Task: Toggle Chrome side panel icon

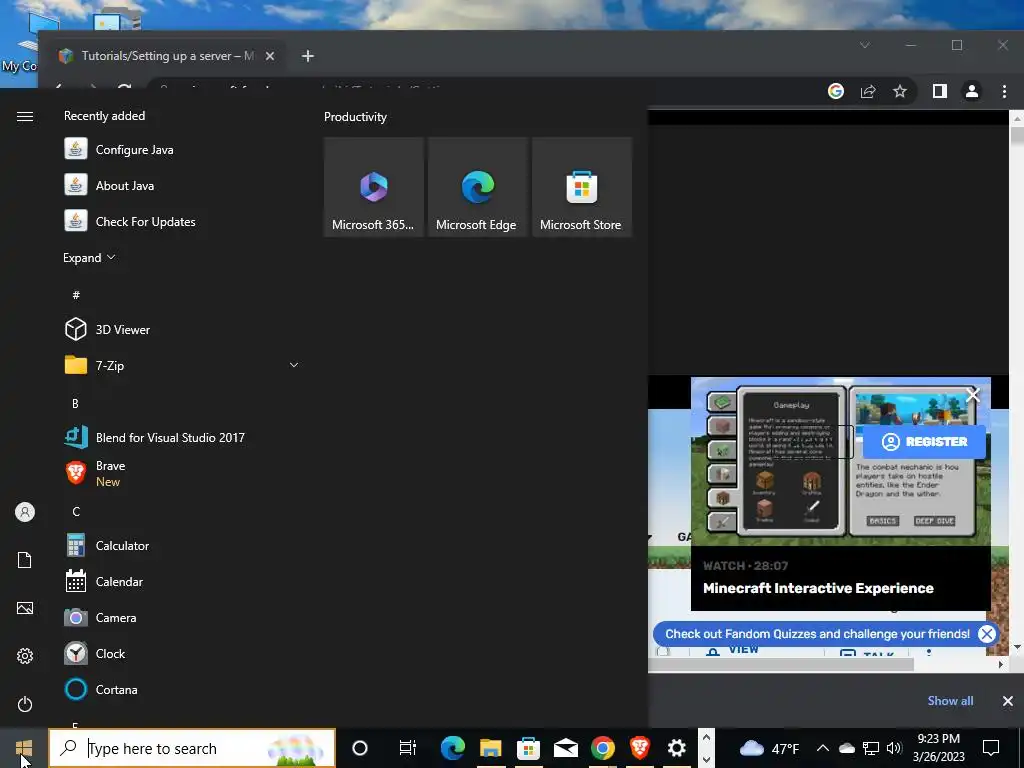Action: [940, 91]
